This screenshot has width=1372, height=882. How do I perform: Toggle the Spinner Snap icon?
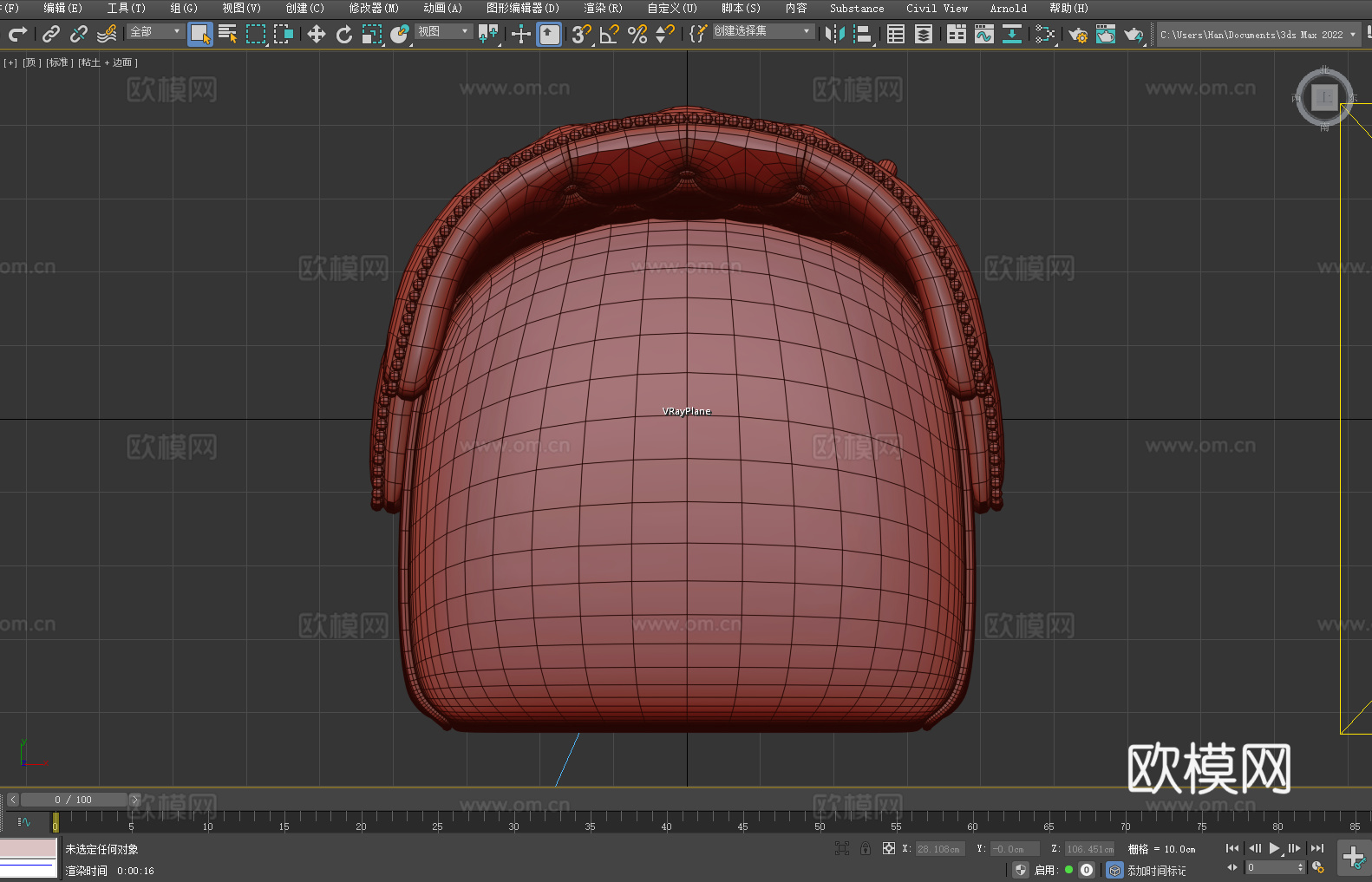click(665, 34)
